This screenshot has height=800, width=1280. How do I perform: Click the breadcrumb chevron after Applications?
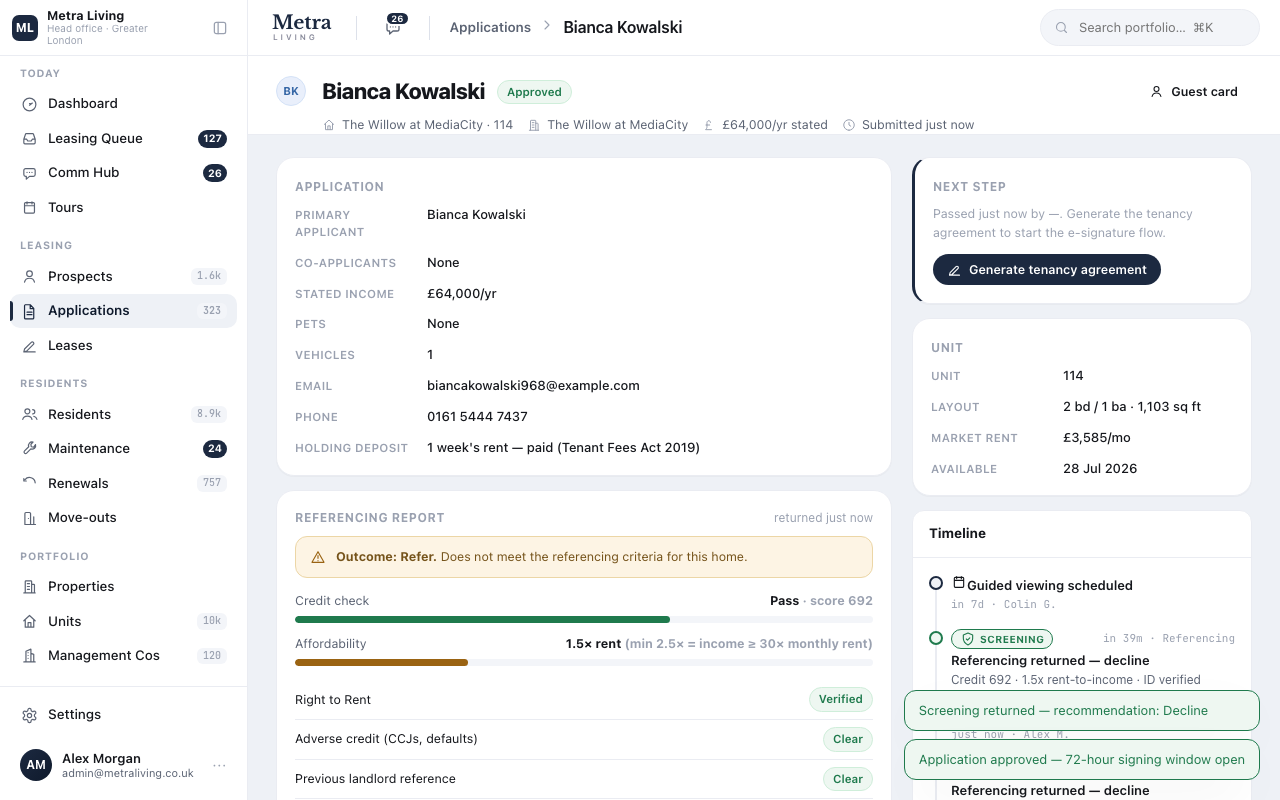[547, 26]
